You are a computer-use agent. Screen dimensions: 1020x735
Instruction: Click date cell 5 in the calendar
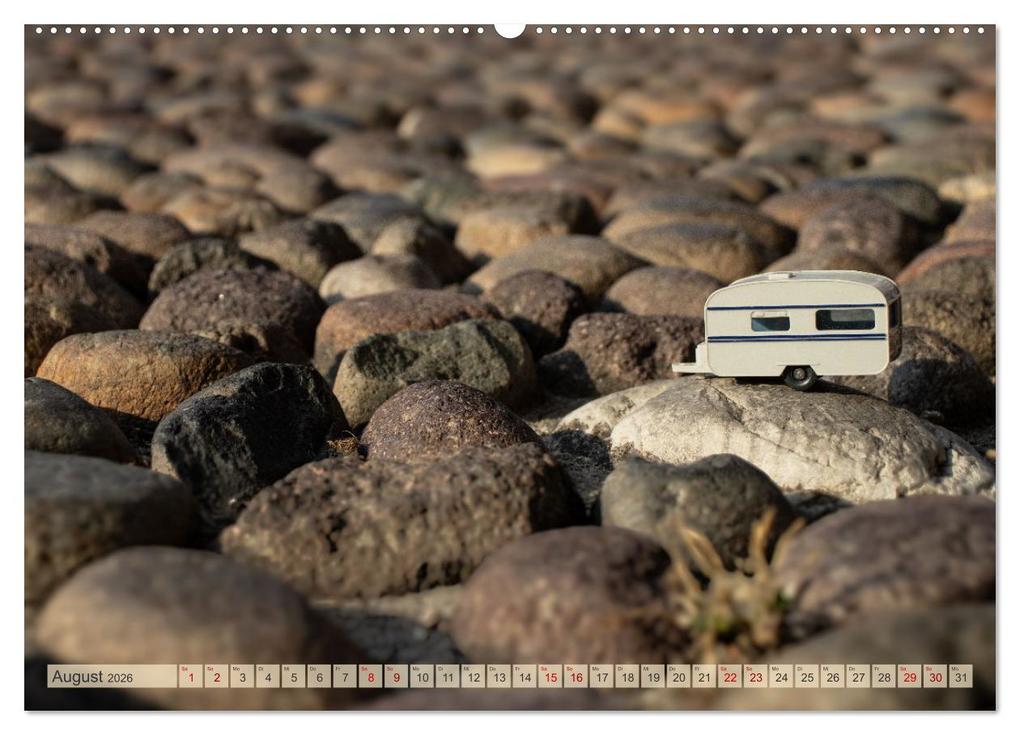coord(293,676)
